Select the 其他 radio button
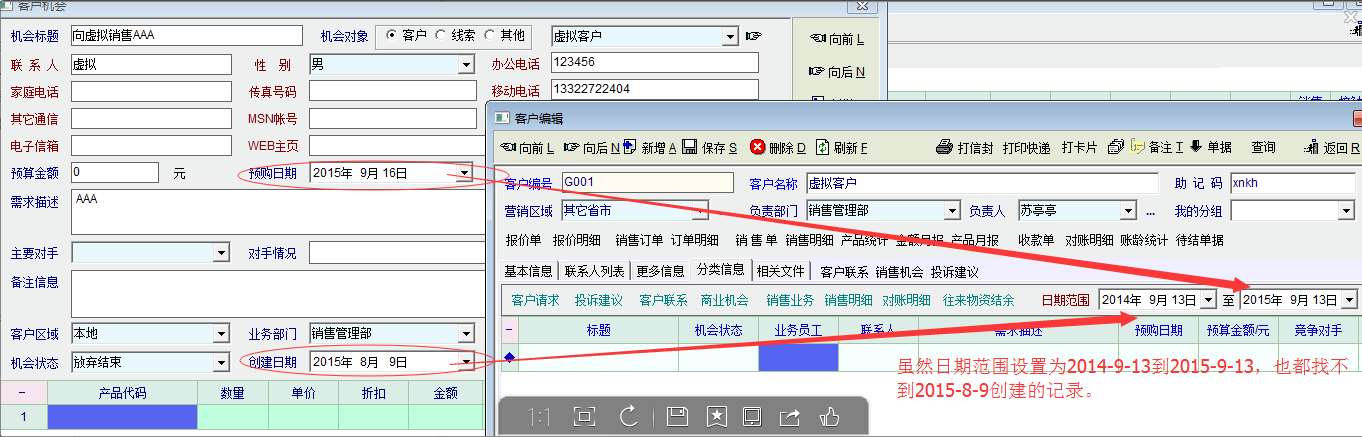 (490, 36)
